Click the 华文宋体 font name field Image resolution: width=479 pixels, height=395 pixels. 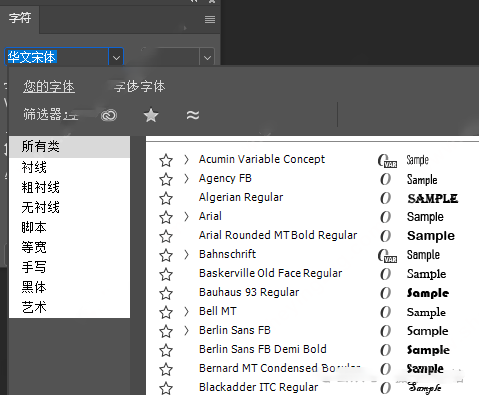[57, 57]
